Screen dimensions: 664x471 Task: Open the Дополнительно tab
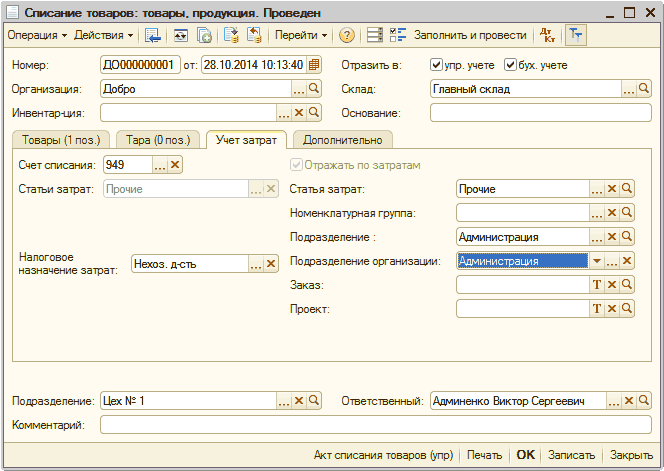tap(342, 140)
